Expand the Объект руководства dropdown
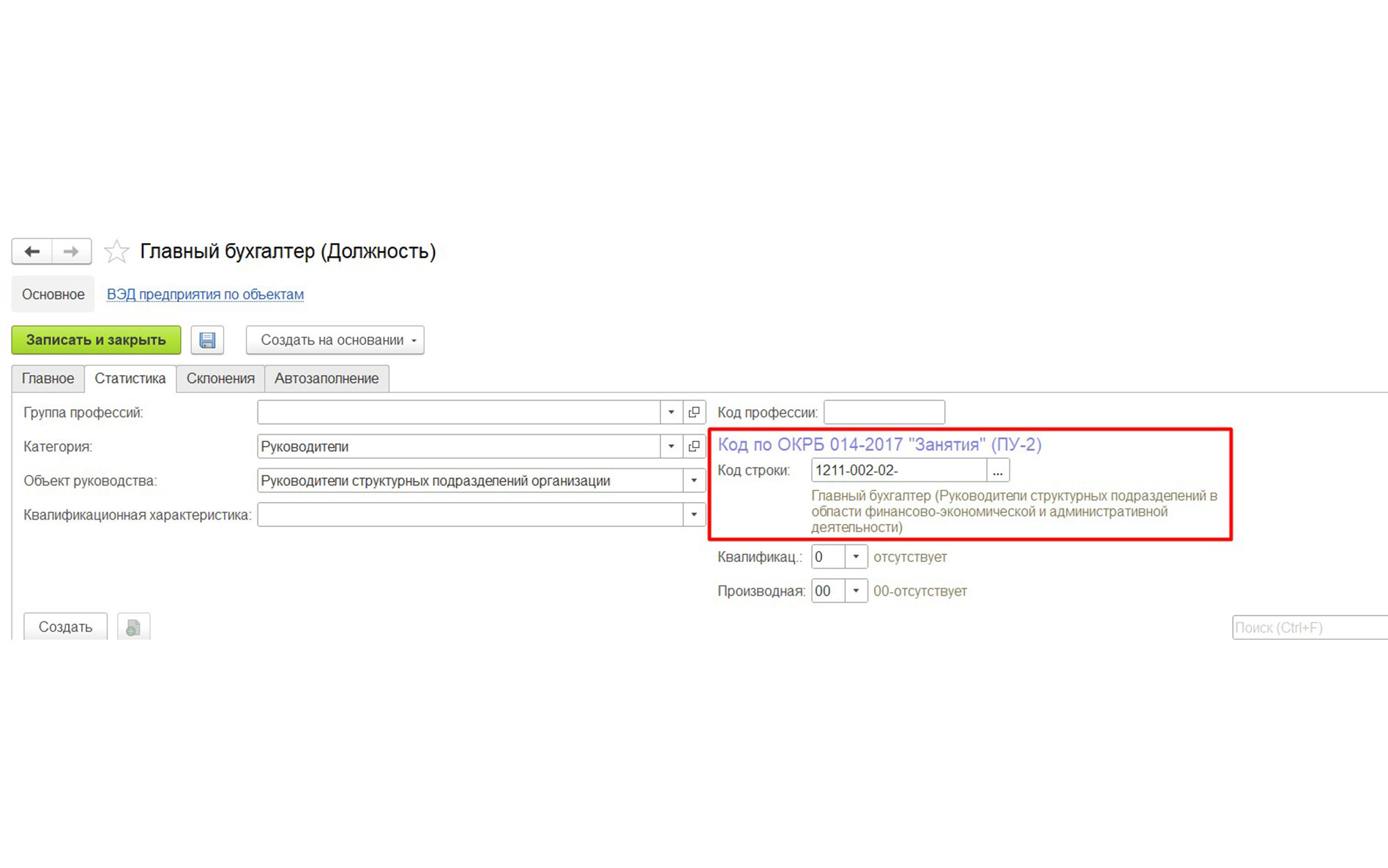1388x868 pixels. pyautogui.click(x=693, y=481)
